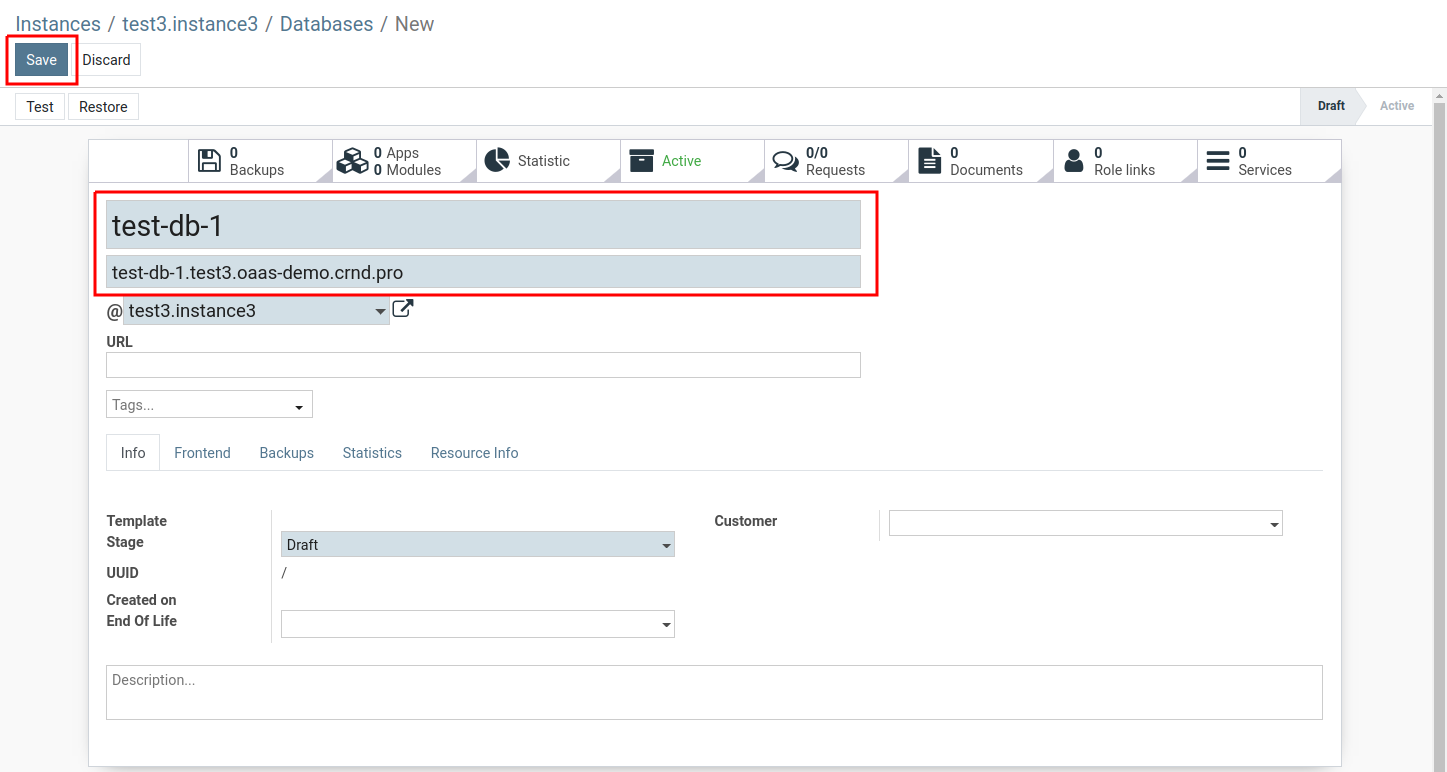Switch to the Info tab
This screenshot has width=1447, height=772.
pyautogui.click(x=133, y=453)
